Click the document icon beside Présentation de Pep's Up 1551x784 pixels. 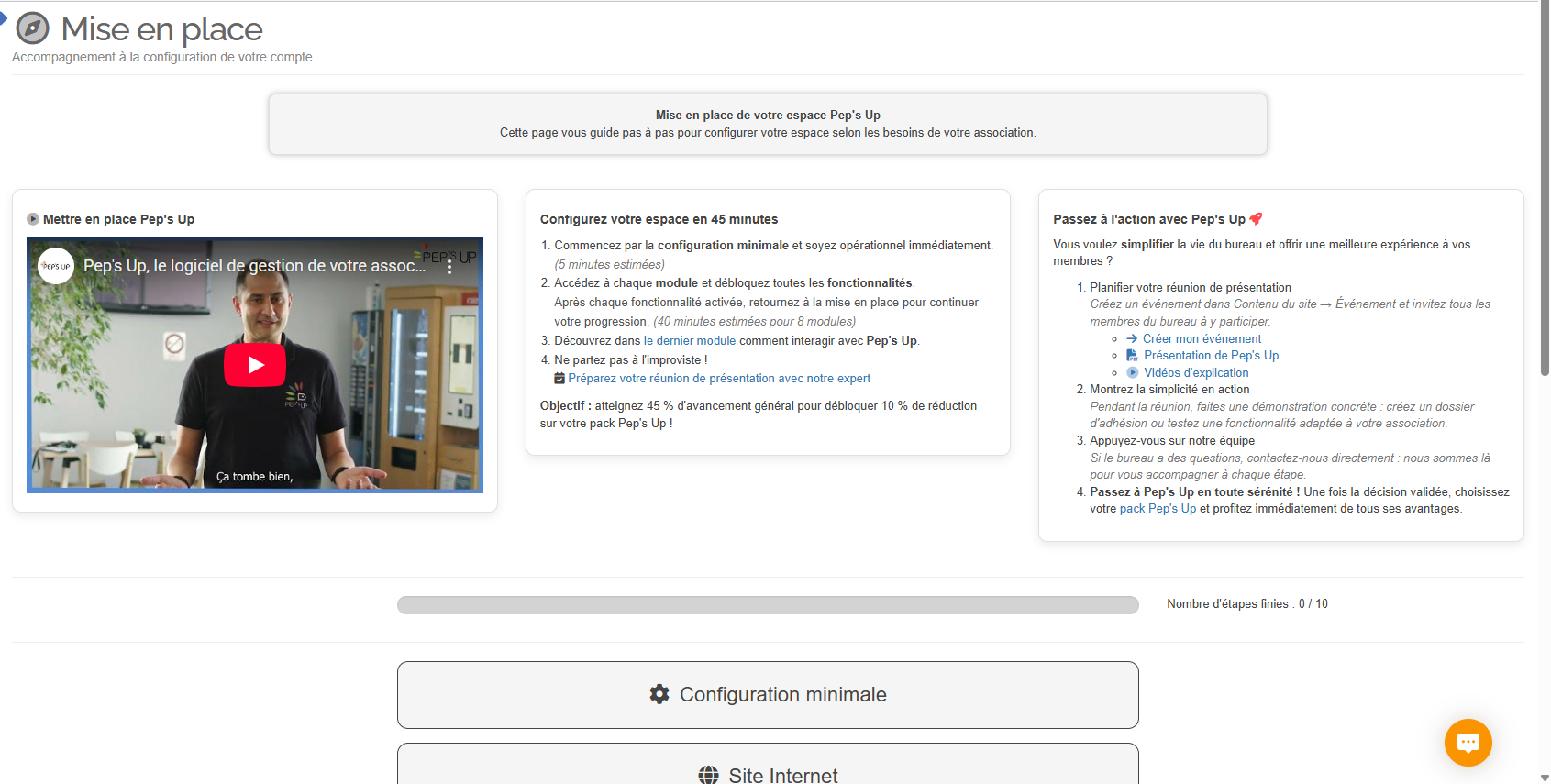point(1132,355)
